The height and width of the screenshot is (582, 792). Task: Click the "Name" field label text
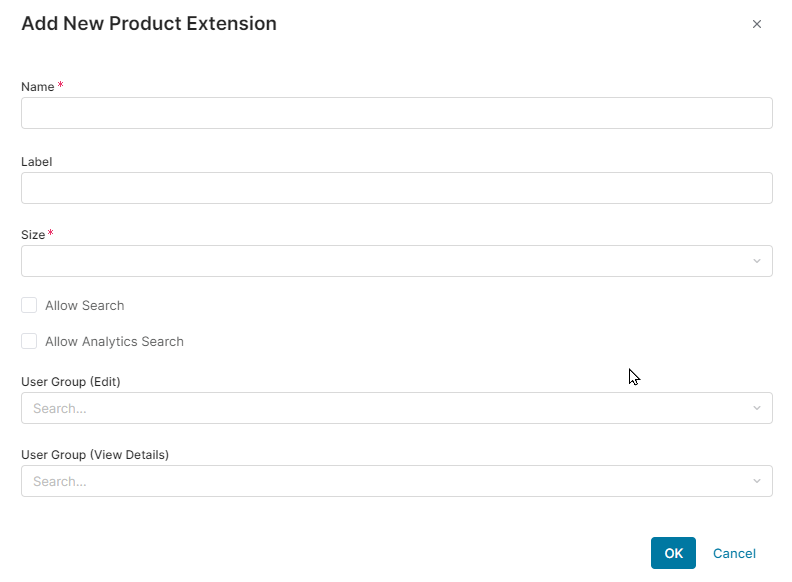point(37,87)
